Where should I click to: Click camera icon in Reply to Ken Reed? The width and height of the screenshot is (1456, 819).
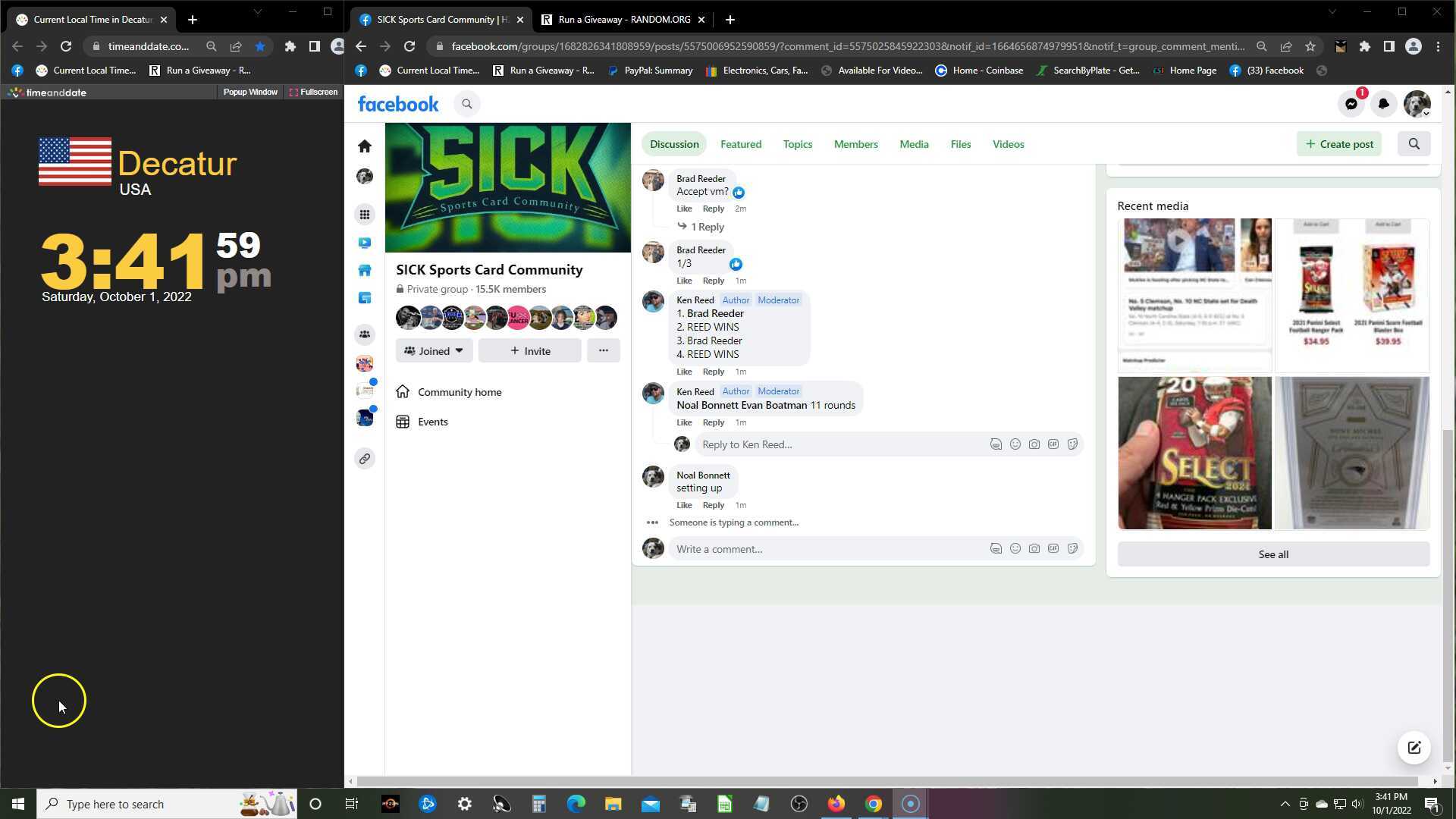pyautogui.click(x=1034, y=444)
